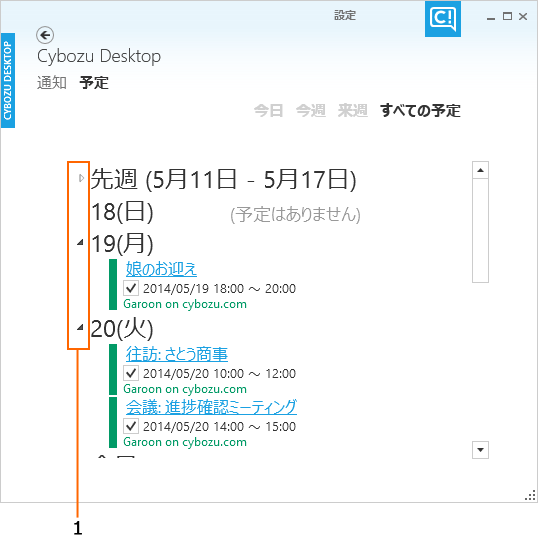Click scrollbar up arrow
Screen dimensions: 538x535
click(x=480, y=170)
